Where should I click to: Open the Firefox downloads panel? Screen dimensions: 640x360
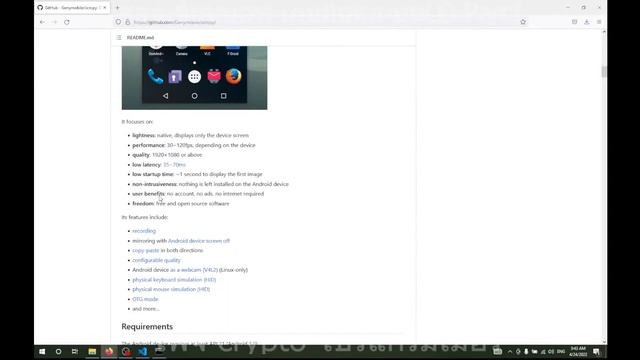pos(587,22)
